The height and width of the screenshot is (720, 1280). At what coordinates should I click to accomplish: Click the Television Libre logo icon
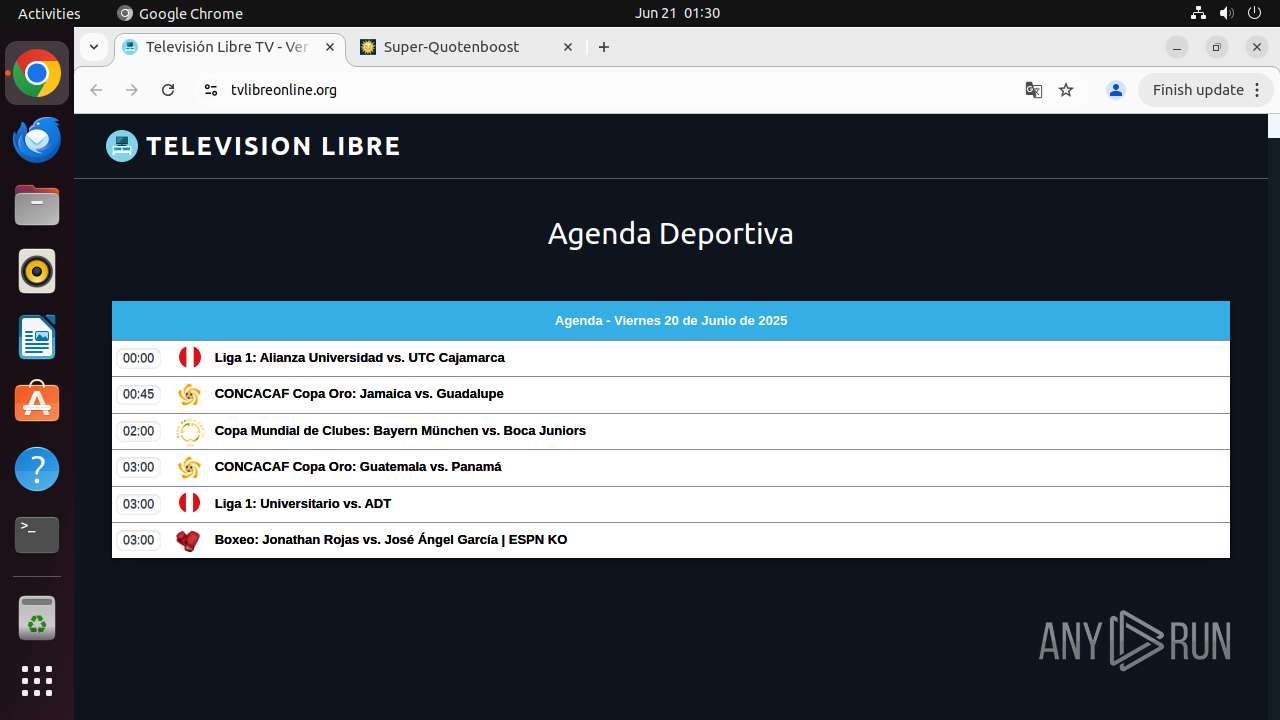122,146
